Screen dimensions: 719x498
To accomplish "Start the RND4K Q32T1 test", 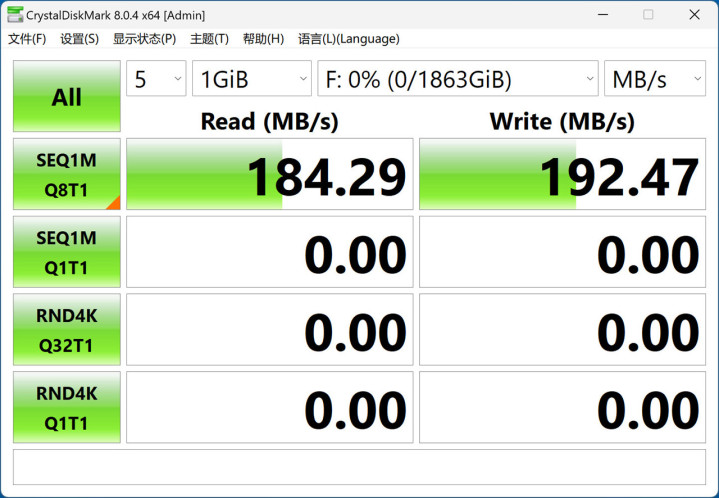I will [x=67, y=330].
